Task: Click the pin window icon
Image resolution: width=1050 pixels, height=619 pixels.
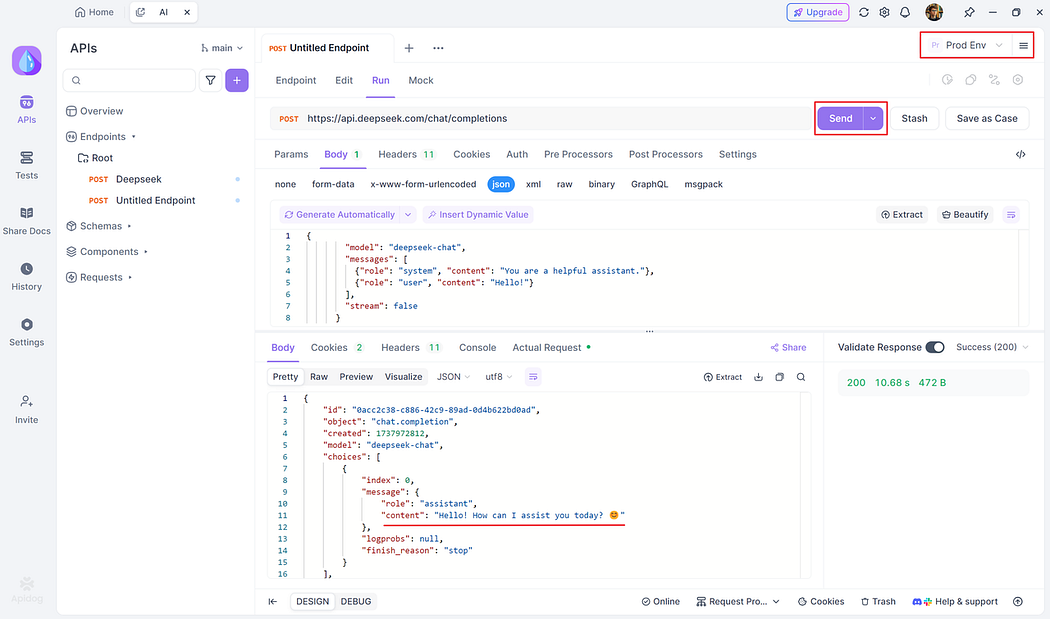Action: pos(969,12)
